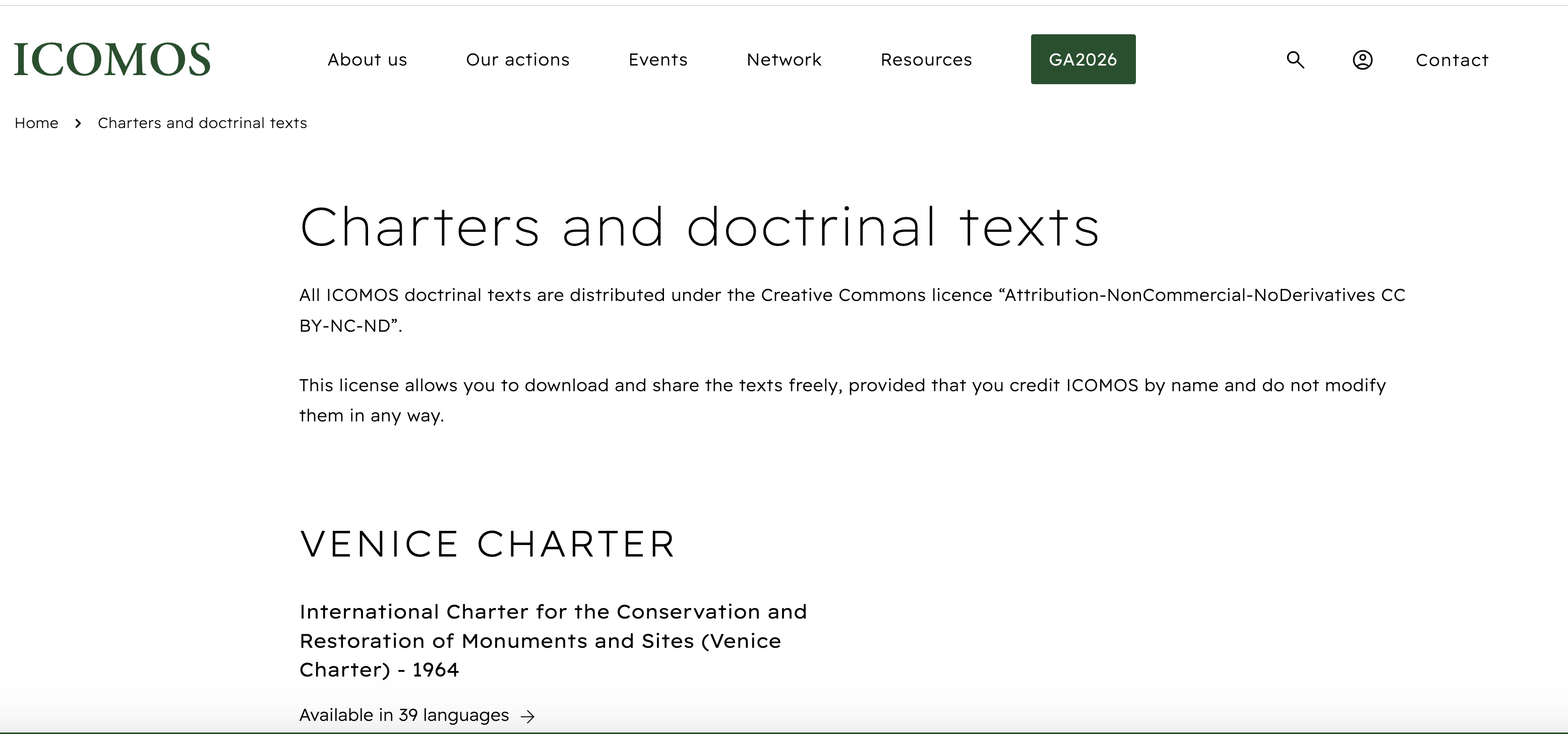The width and height of the screenshot is (1568, 734).
Task: Click the VENICE CHARTER heading
Action: [x=487, y=543]
